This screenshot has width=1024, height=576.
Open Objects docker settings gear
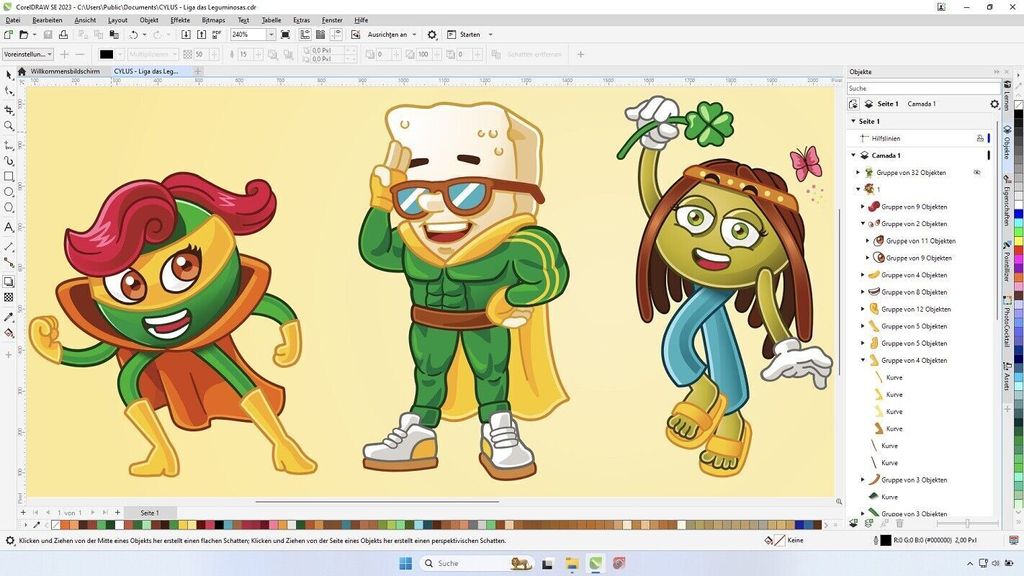993,104
